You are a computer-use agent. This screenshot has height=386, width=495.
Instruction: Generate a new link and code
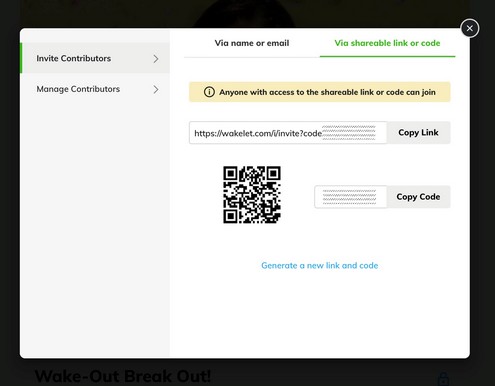[x=319, y=265]
